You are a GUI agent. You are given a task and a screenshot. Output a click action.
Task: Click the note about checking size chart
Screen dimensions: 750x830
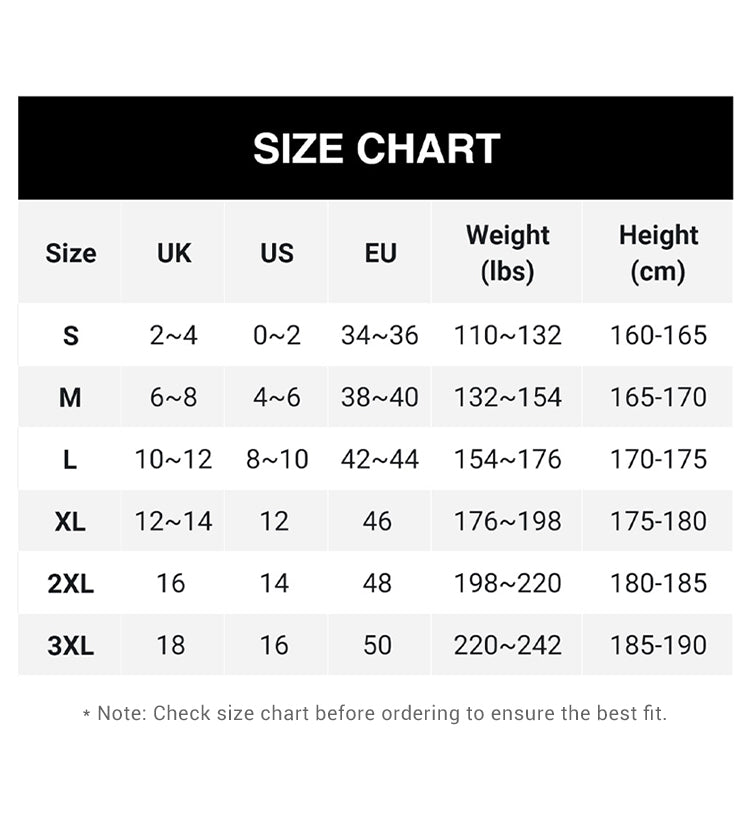click(375, 713)
